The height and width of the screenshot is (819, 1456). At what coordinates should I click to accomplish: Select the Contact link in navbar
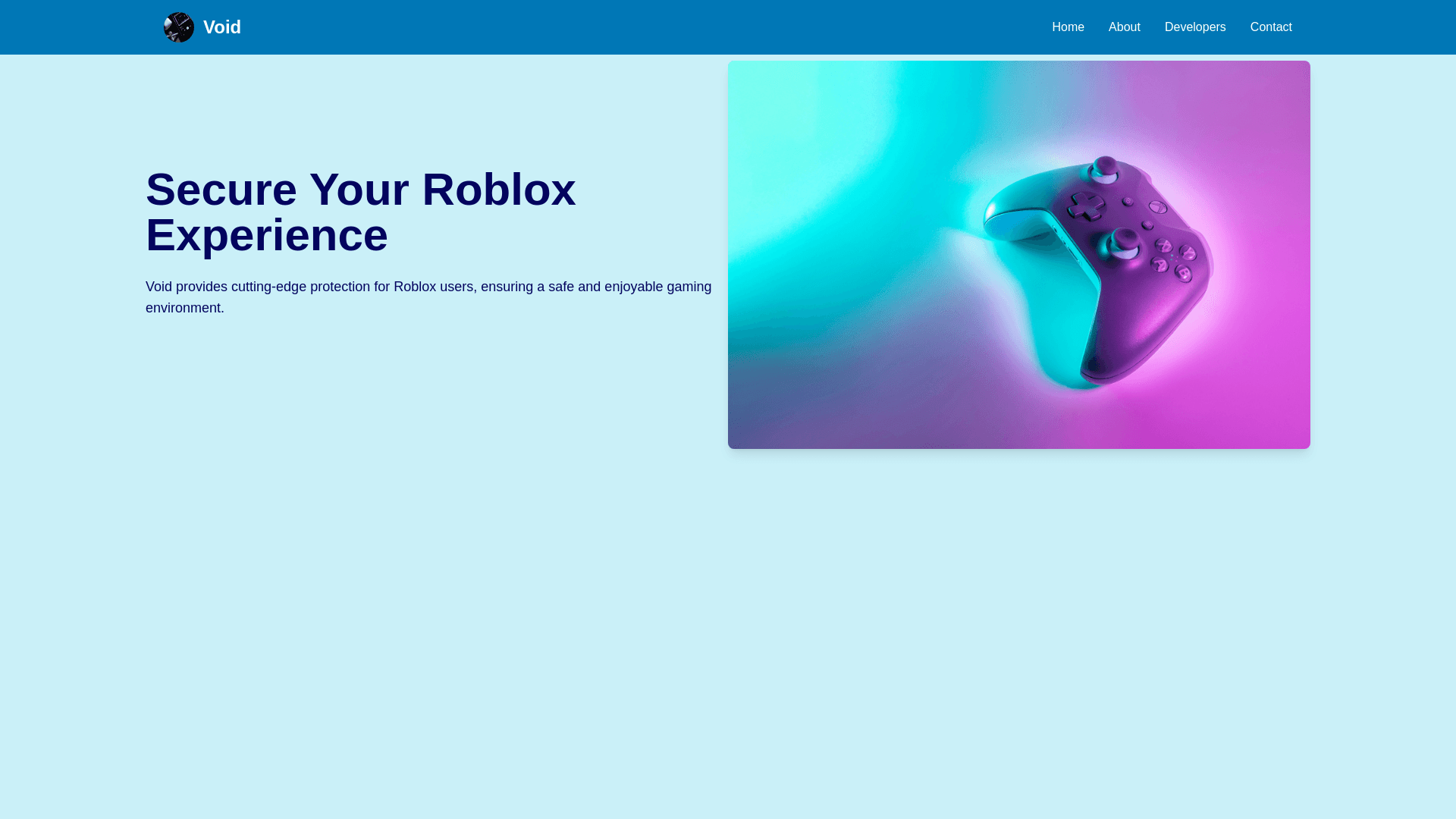click(1270, 27)
